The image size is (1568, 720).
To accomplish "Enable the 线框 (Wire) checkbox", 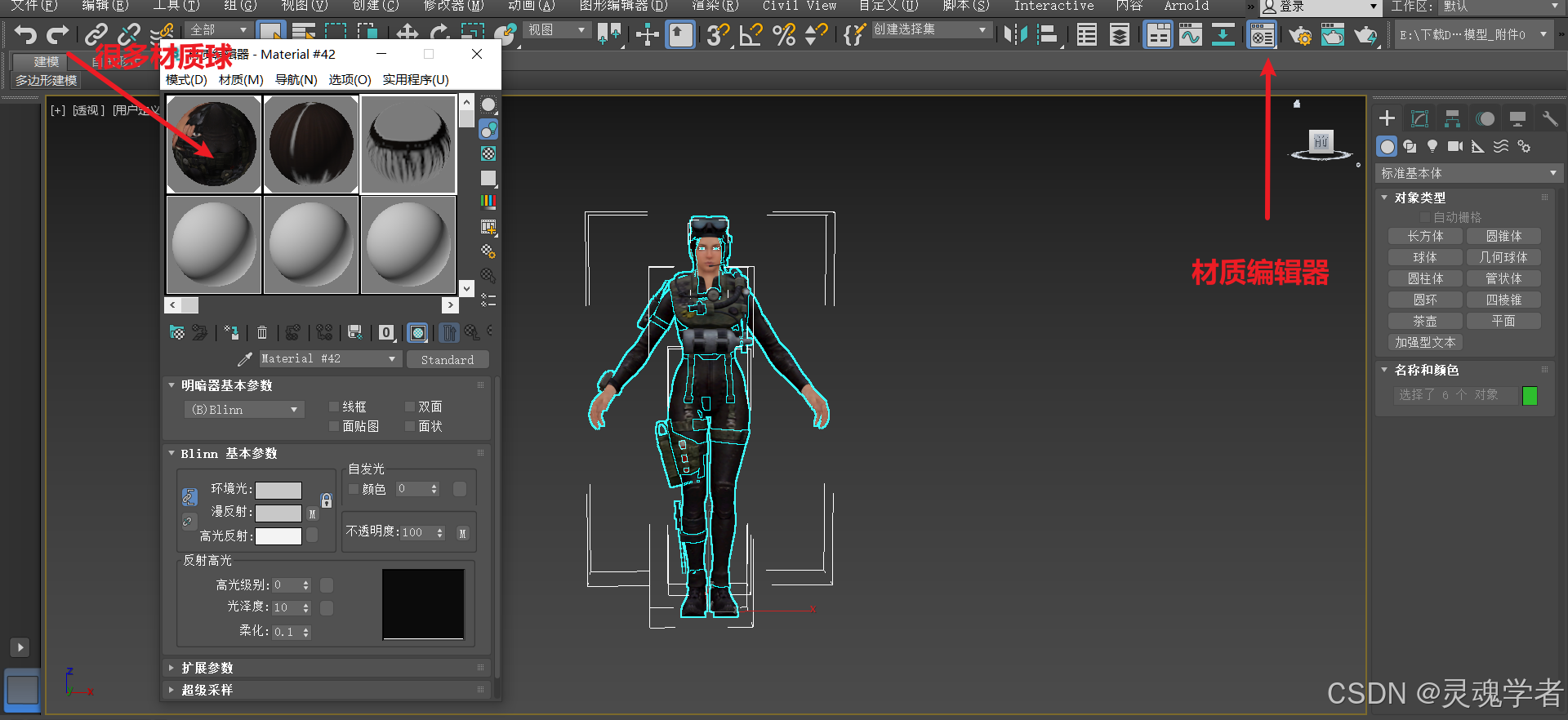I will (334, 407).
